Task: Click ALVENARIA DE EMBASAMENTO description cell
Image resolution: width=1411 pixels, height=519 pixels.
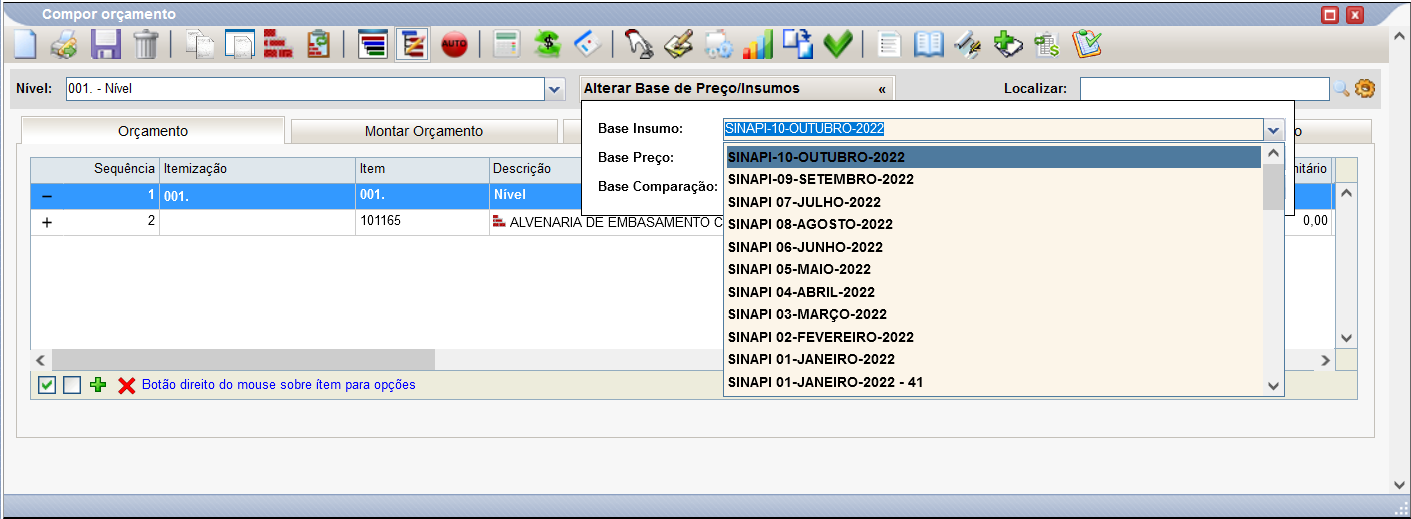Action: [607, 222]
